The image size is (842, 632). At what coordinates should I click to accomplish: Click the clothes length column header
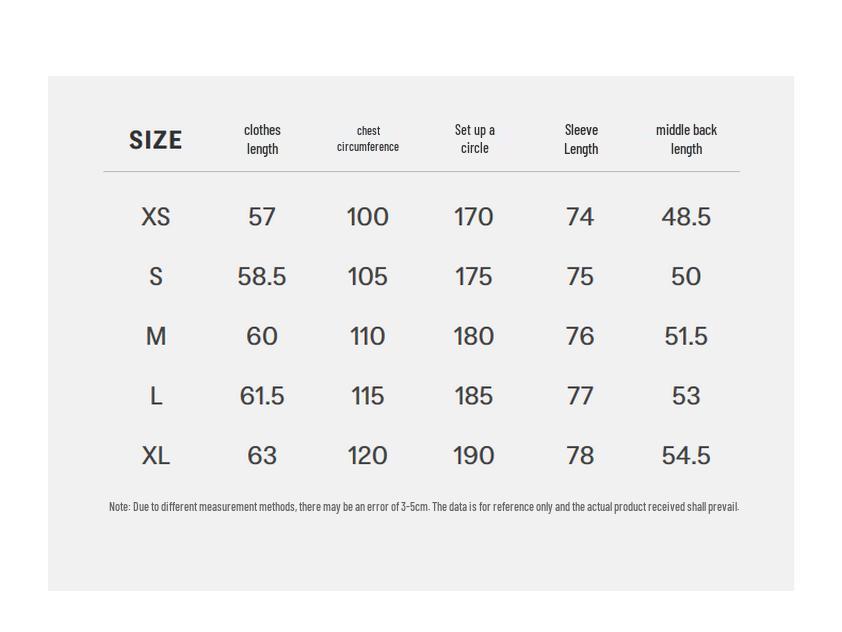(262, 139)
